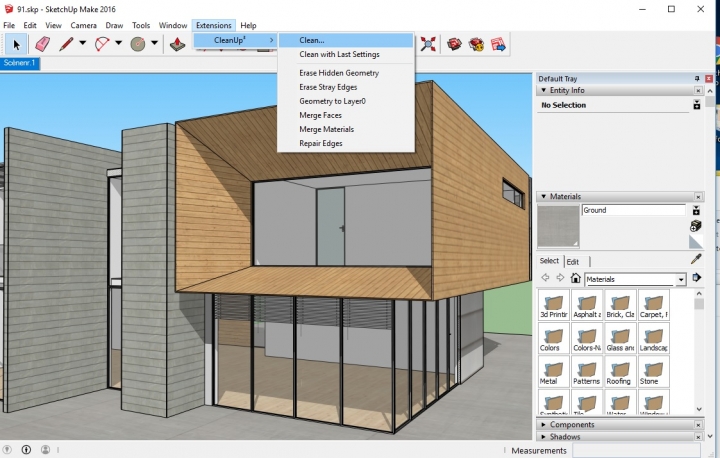The image size is (720, 458).
Task: Select the Circle shape tool
Action: click(x=137, y=44)
